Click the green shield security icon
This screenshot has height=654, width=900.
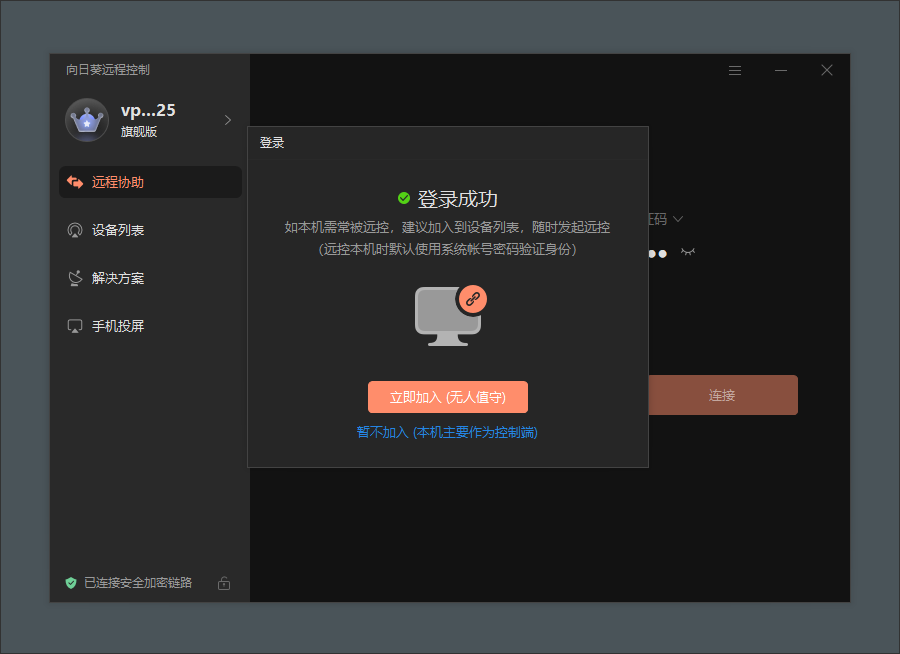click(x=71, y=583)
